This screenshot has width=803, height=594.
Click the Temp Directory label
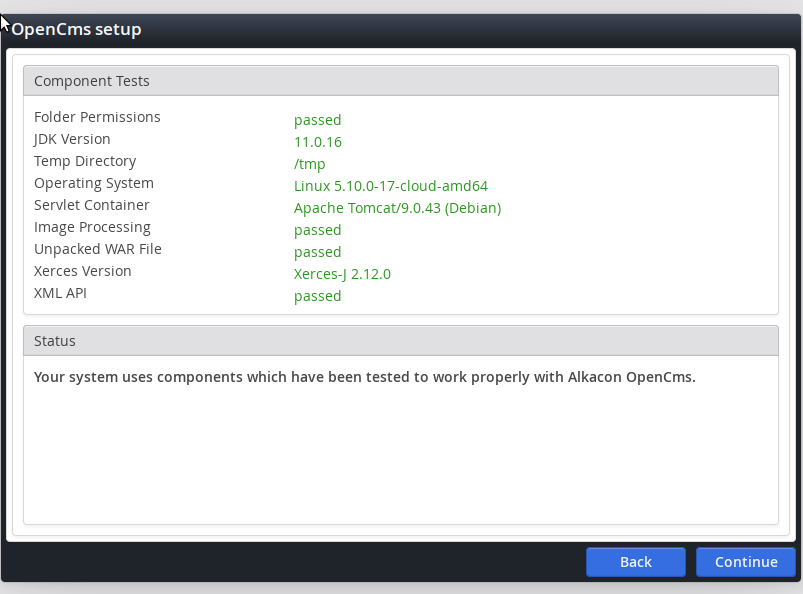[85, 161]
